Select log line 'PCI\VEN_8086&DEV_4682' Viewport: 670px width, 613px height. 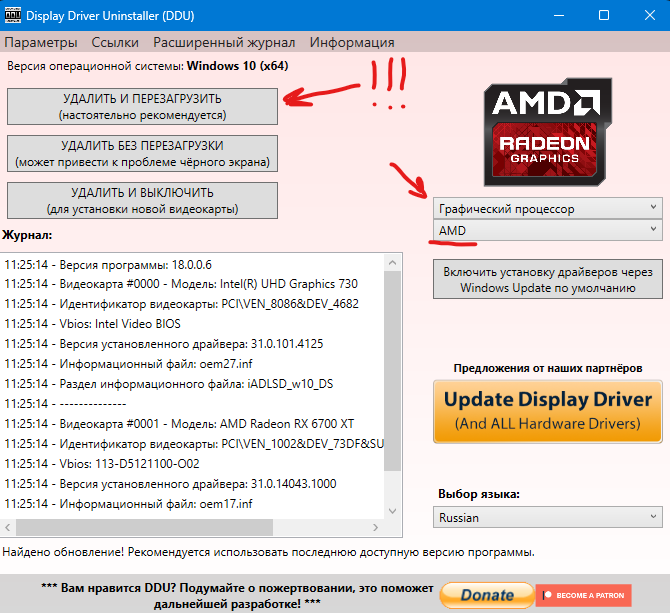click(x=181, y=304)
